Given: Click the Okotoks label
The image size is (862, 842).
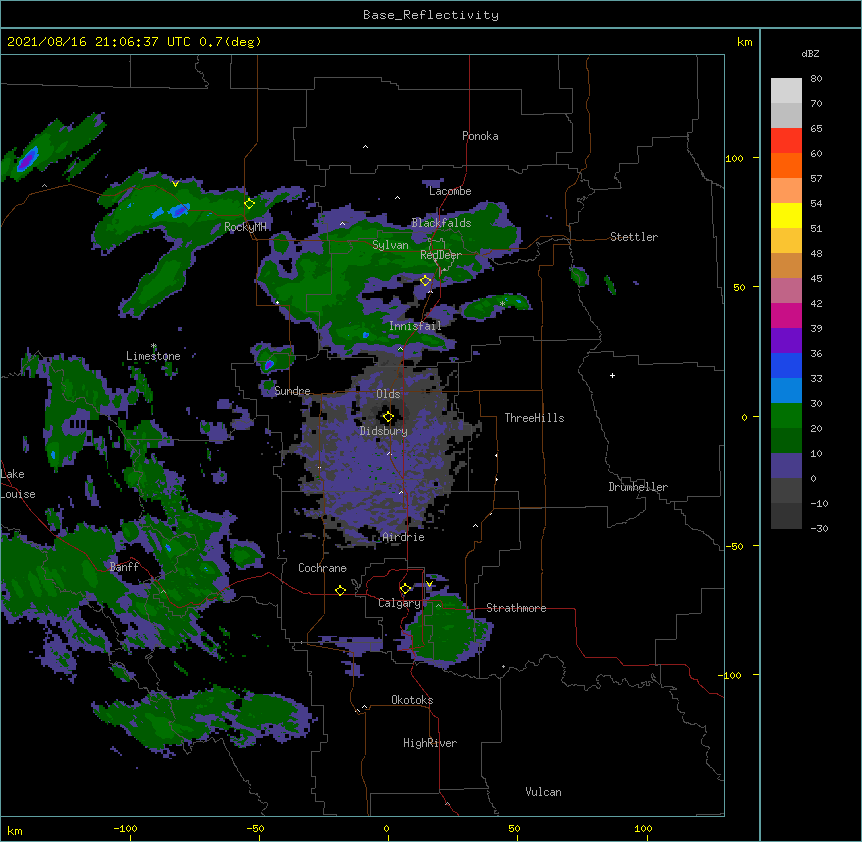Looking at the screenshot, I should [x=412, y=700].
